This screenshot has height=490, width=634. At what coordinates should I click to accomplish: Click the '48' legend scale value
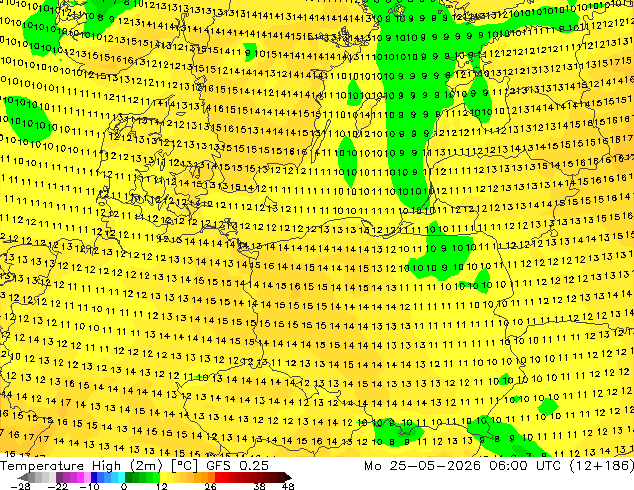coord(288,486)
